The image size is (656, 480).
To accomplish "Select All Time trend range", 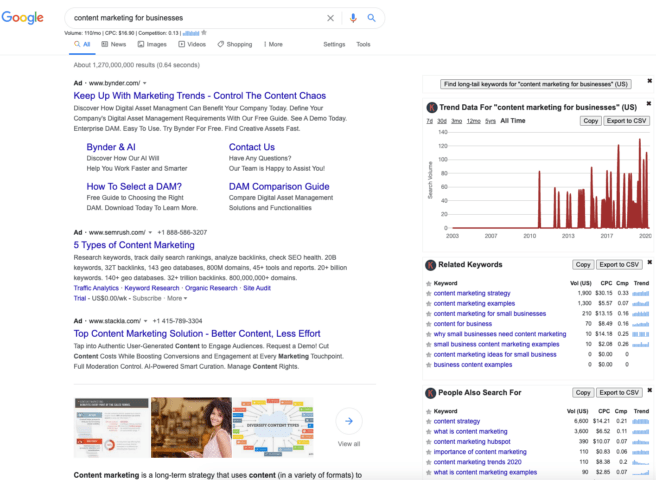I will pos(512,121).
